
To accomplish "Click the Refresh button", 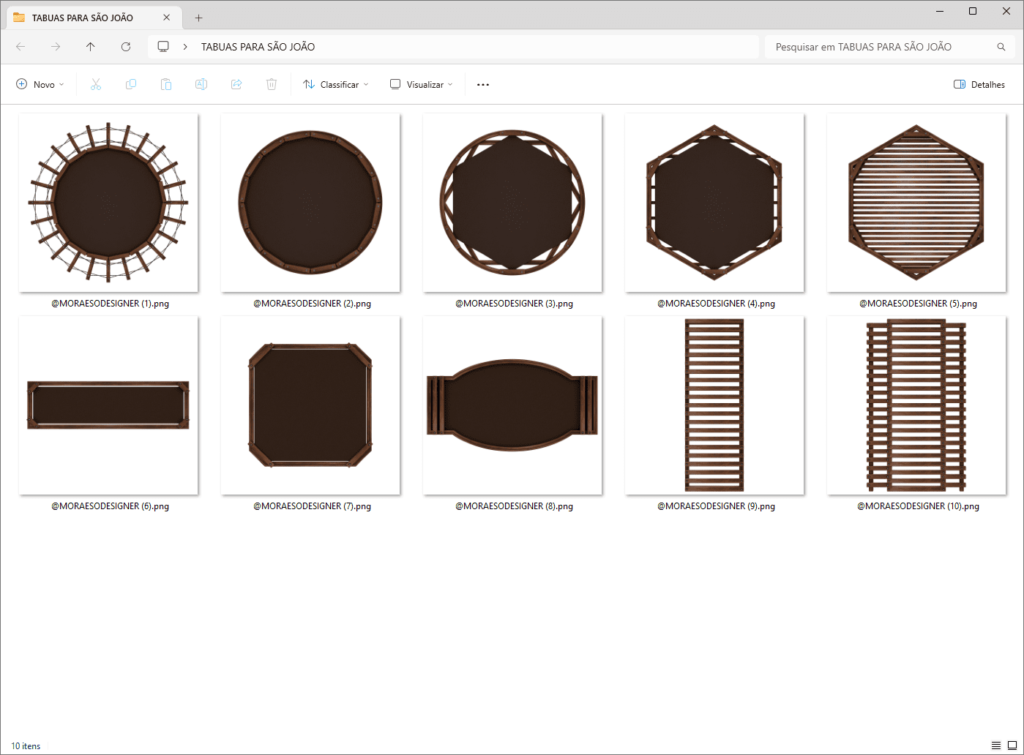I will [126, 46].
